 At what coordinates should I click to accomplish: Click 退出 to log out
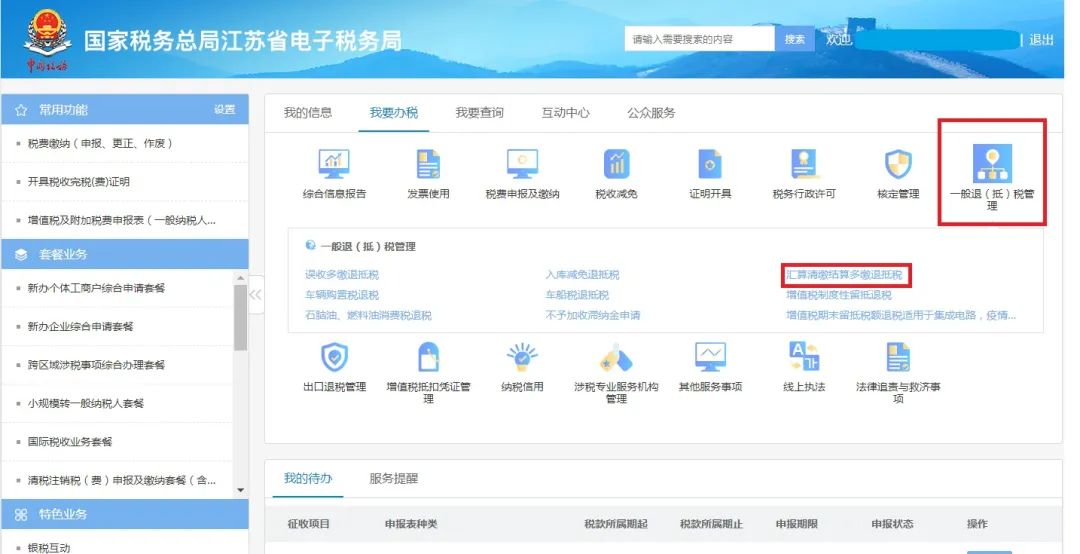(x=1041, y=40)
